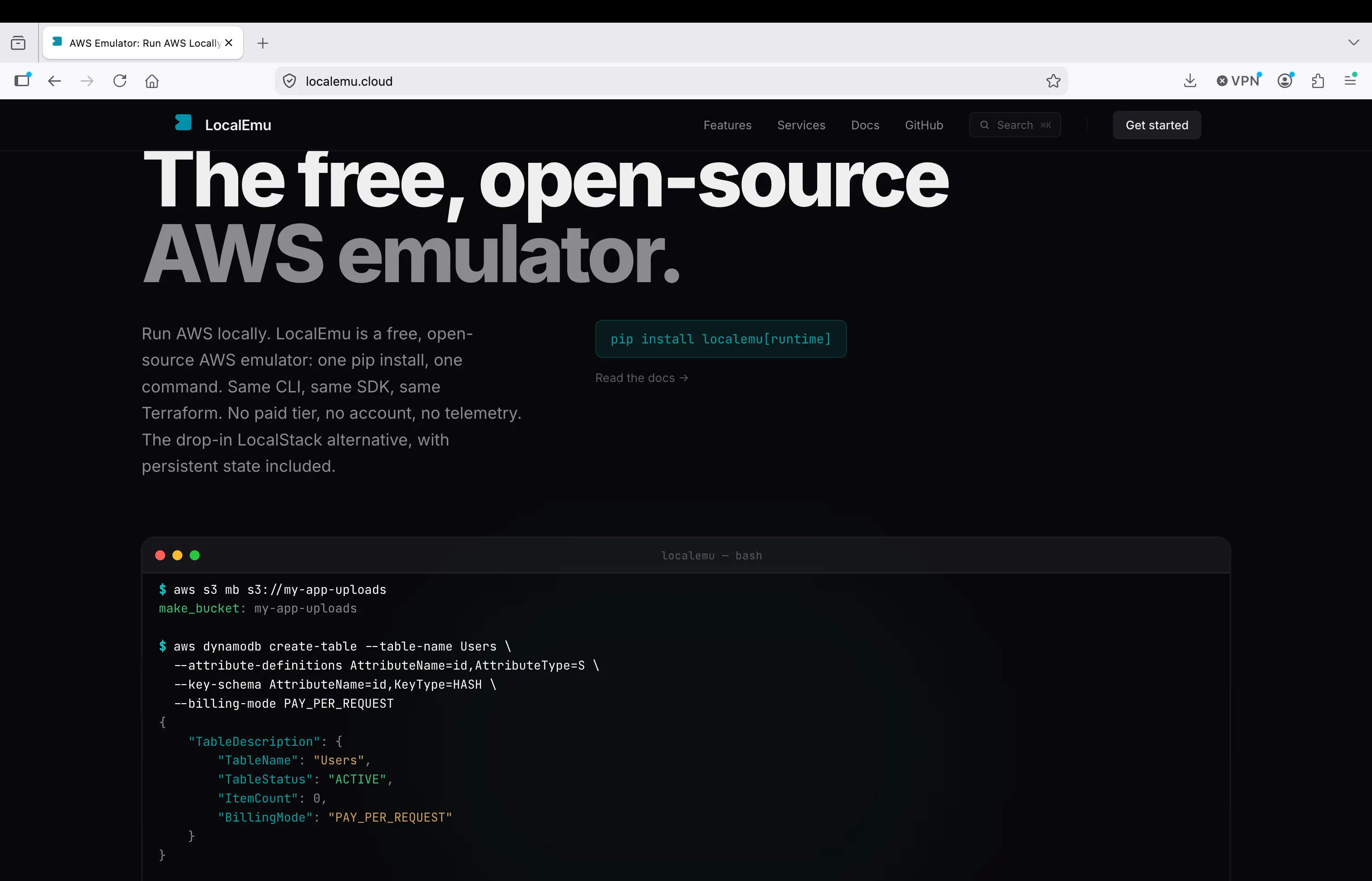Screen dimensions: 1372x881
Task: Click the 'make_bucket: my-app-uploads' output line
Action: (258, 609)
